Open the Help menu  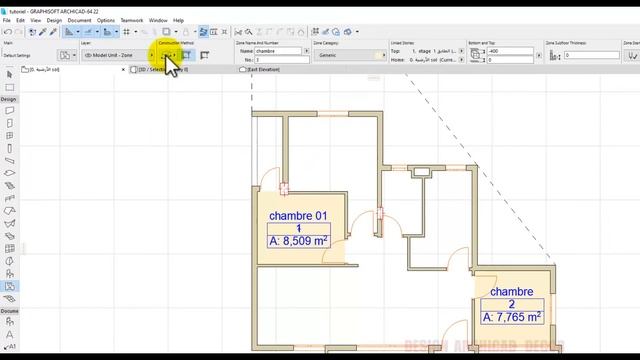(x=178, y=20)
